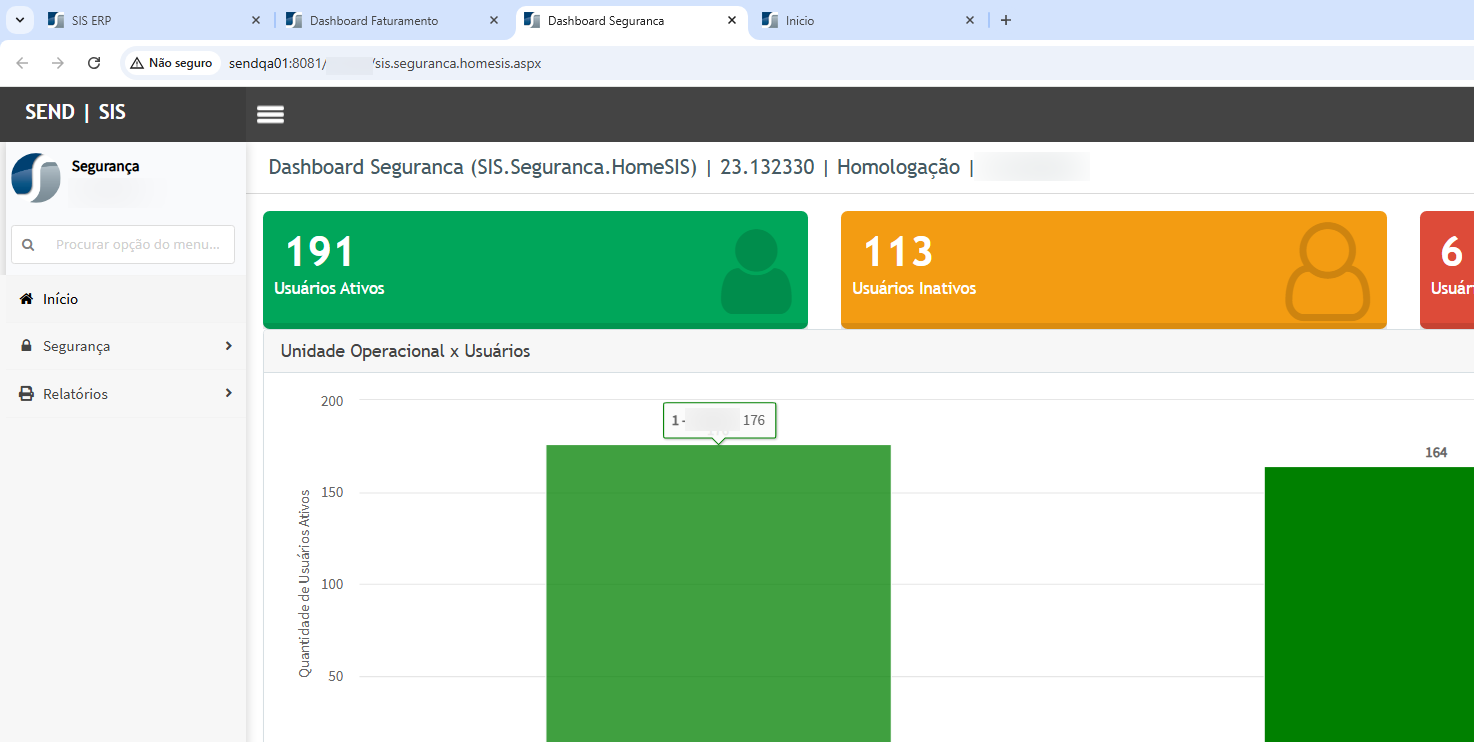This screenshot has height=742, width=1474.
Task: Expand the Relatórios menu chevron
Action: pos(229,394)
